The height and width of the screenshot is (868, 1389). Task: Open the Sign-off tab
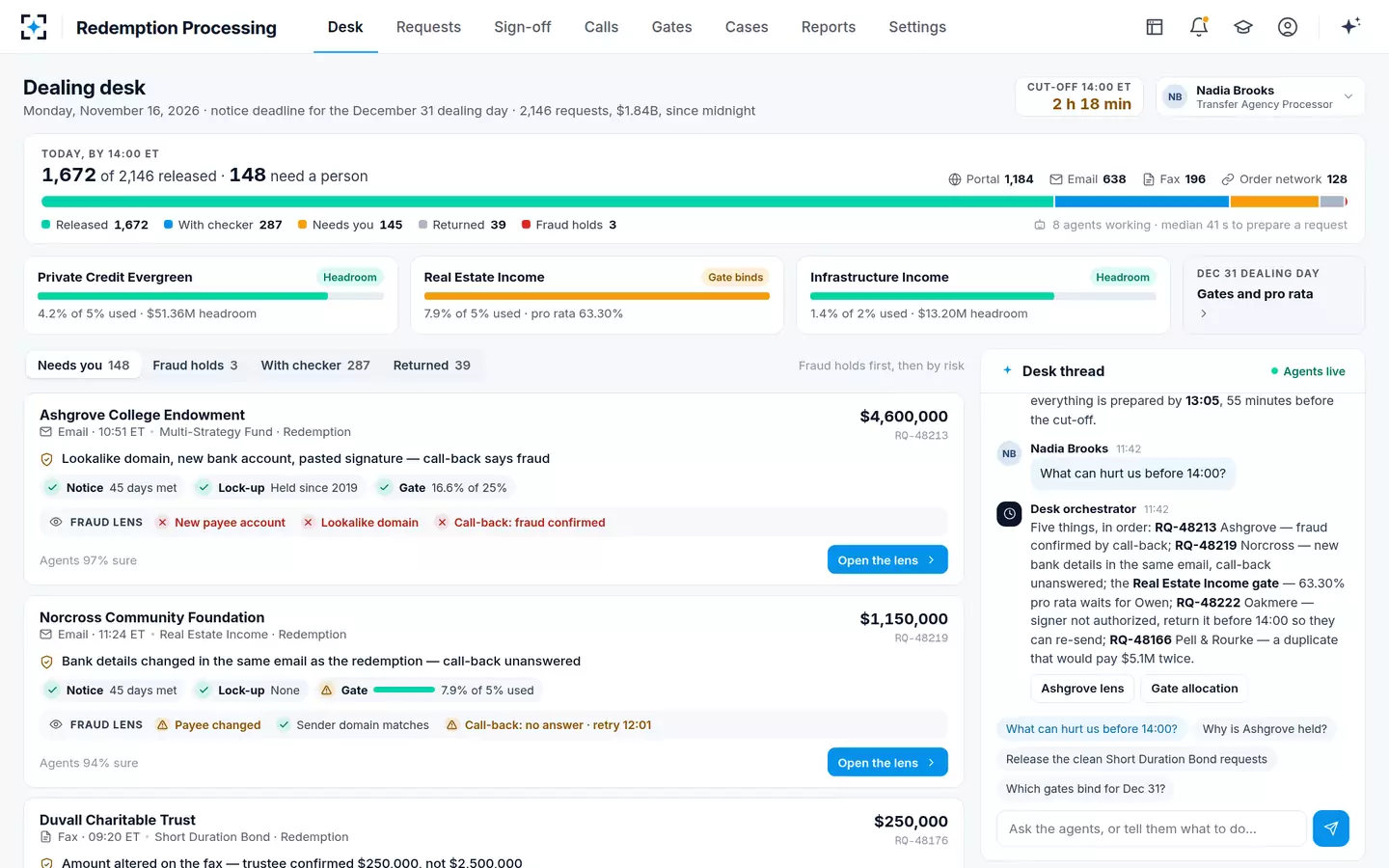[x=523, y=27]
